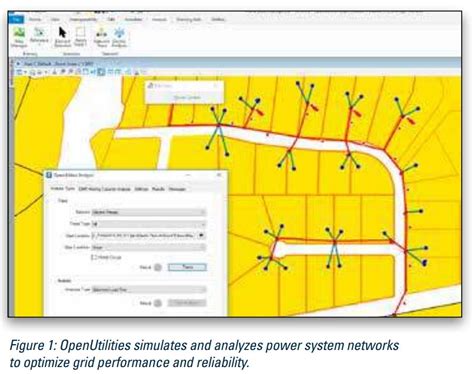Close the OpenUtilities Analysis dialog
The image size is (474, 374).
point(219,175)
